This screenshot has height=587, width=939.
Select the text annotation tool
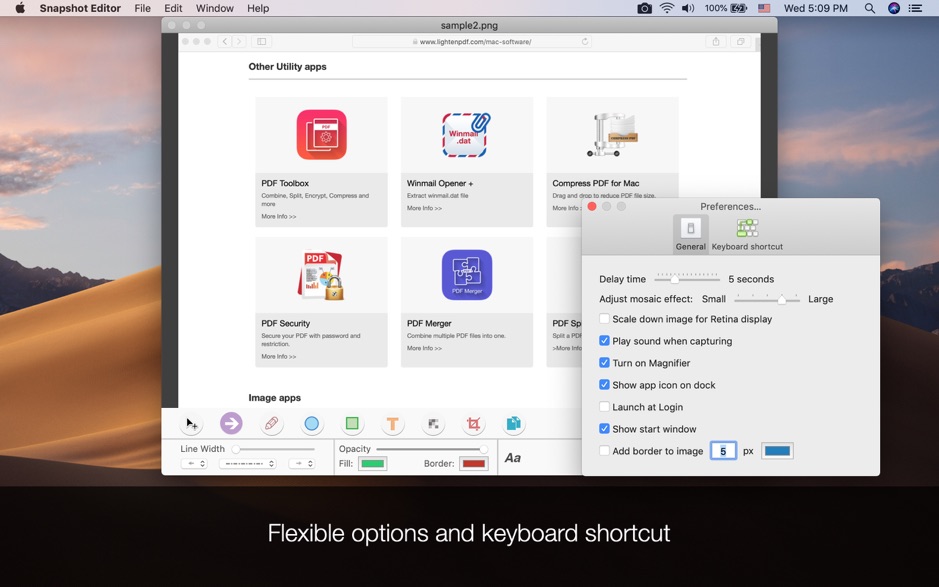(x=393, y=423)
